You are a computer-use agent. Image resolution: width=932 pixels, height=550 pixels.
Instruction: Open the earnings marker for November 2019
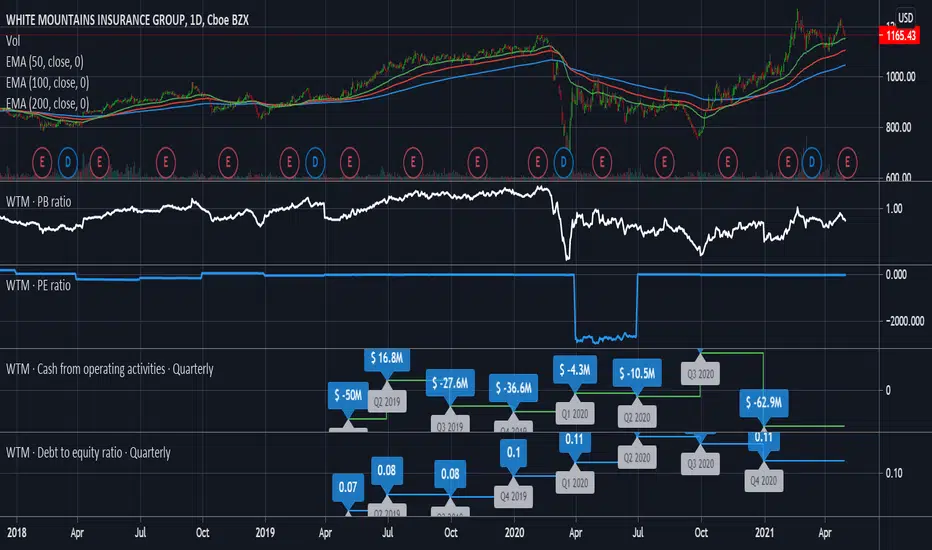pos(477,162)
